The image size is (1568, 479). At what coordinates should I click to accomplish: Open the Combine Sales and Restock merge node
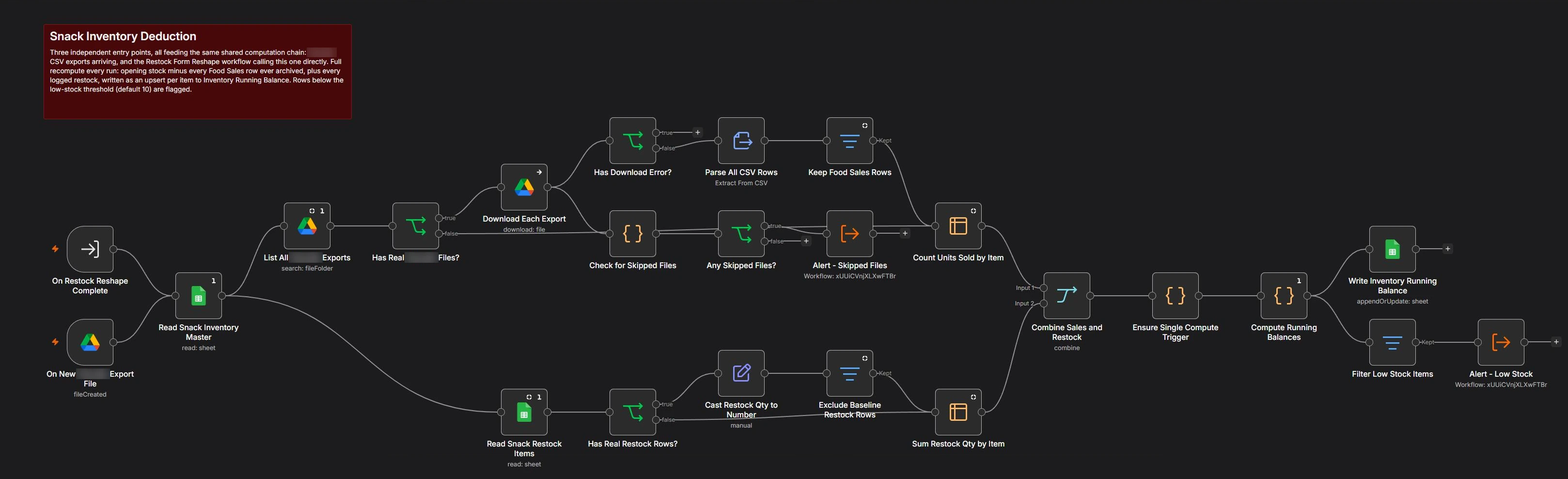pyautogui.click(x=1067, y=296)
